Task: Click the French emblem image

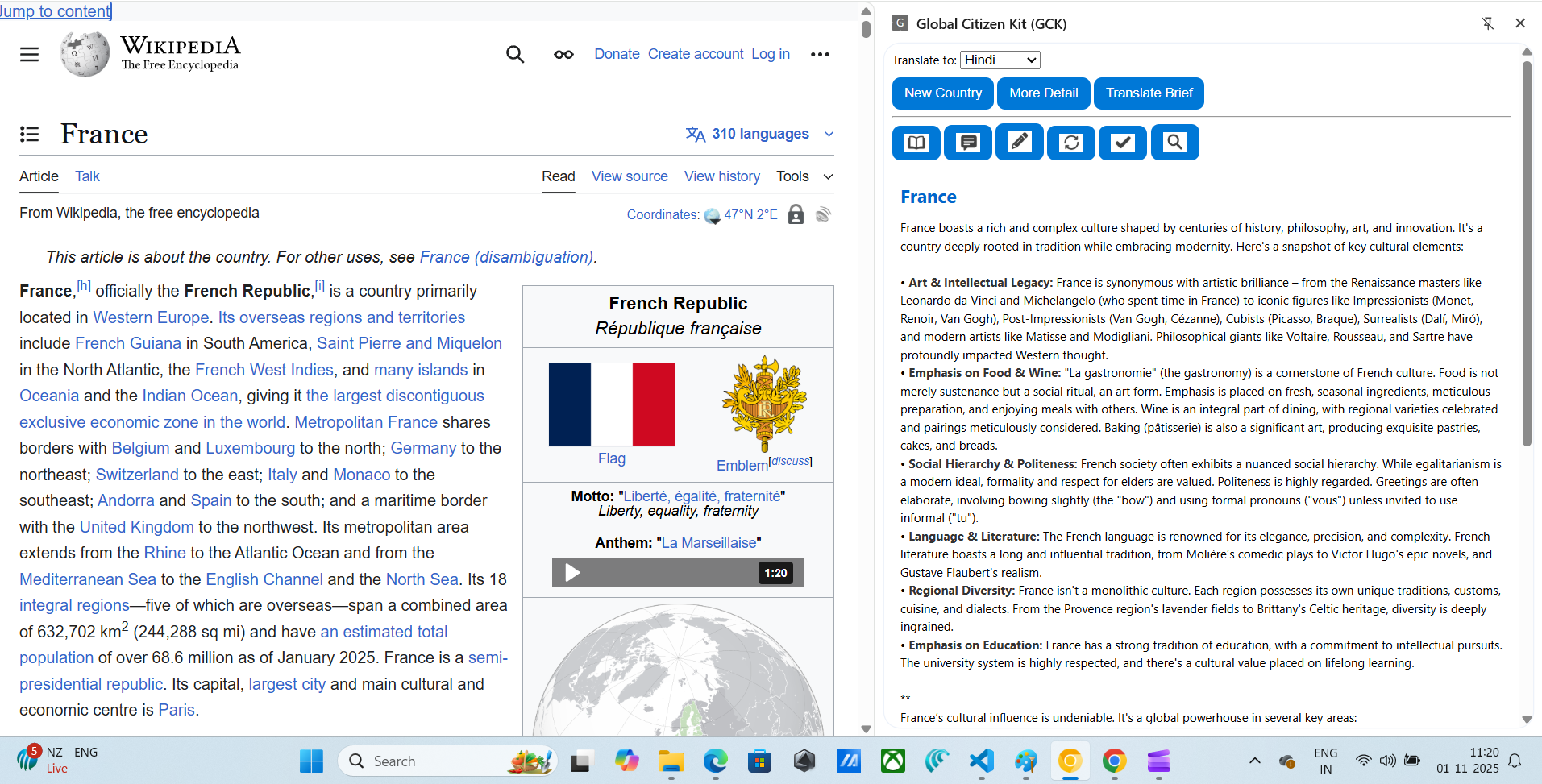Action: tap(764, 404)
